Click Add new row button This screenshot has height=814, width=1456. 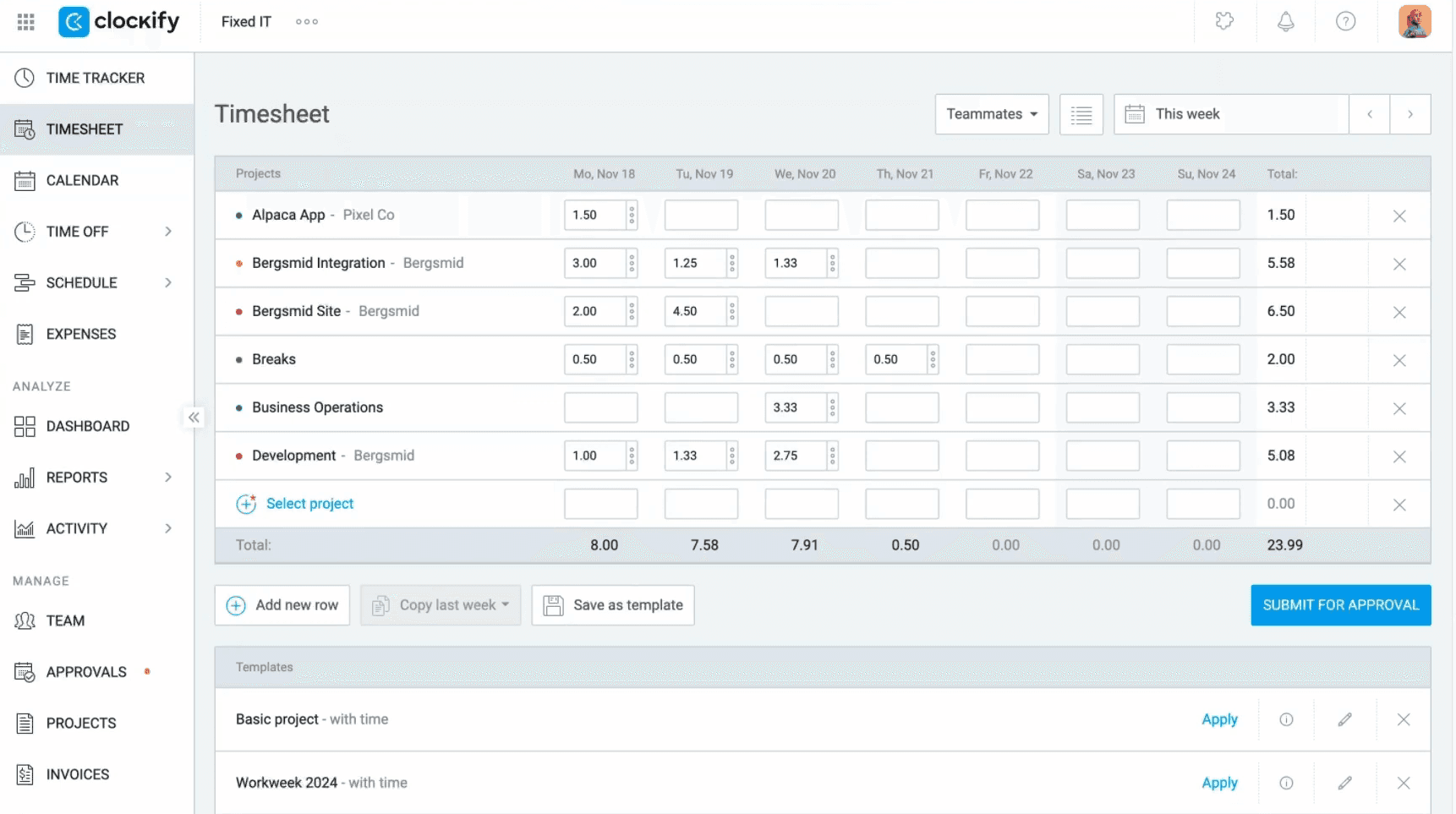point(282,605)
